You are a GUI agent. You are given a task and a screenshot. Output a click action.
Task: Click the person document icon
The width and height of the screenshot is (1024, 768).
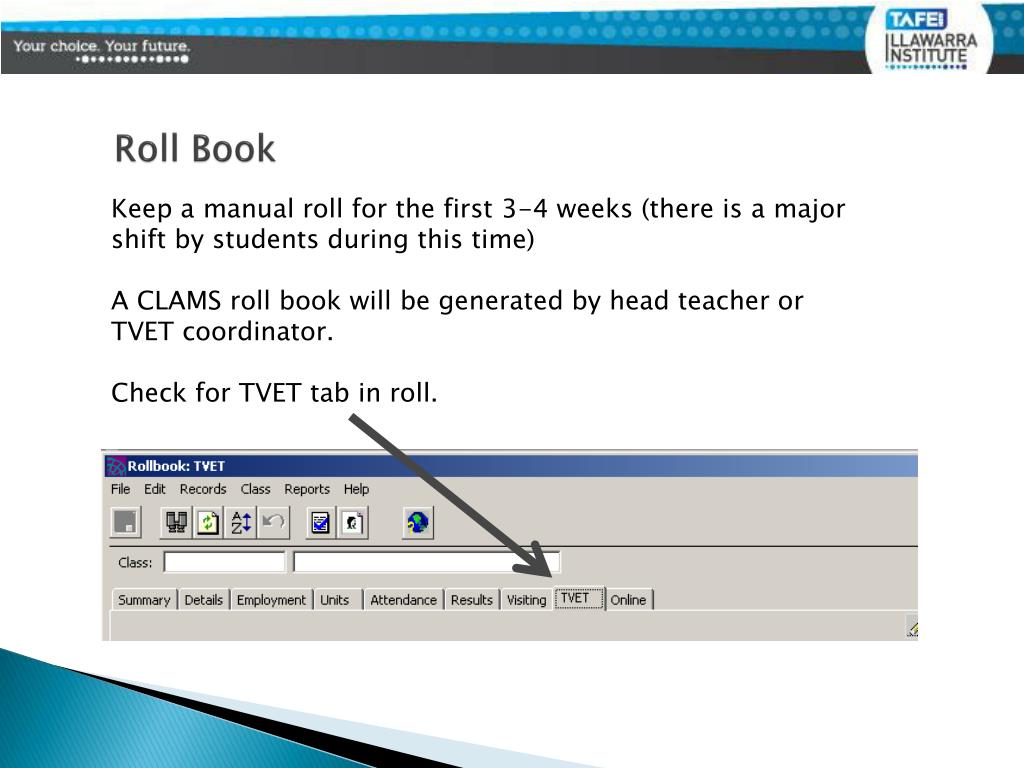tap(353, 522)
